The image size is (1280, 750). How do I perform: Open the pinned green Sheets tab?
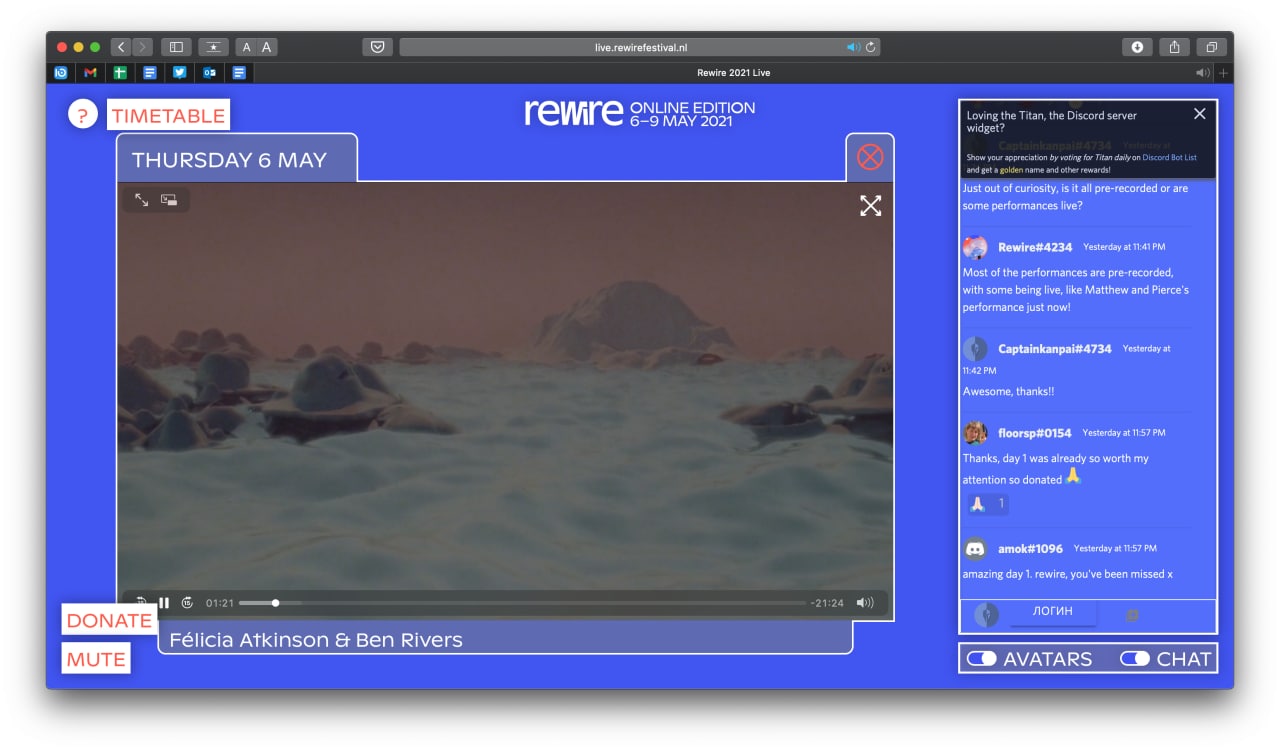[x=120, y=73]
